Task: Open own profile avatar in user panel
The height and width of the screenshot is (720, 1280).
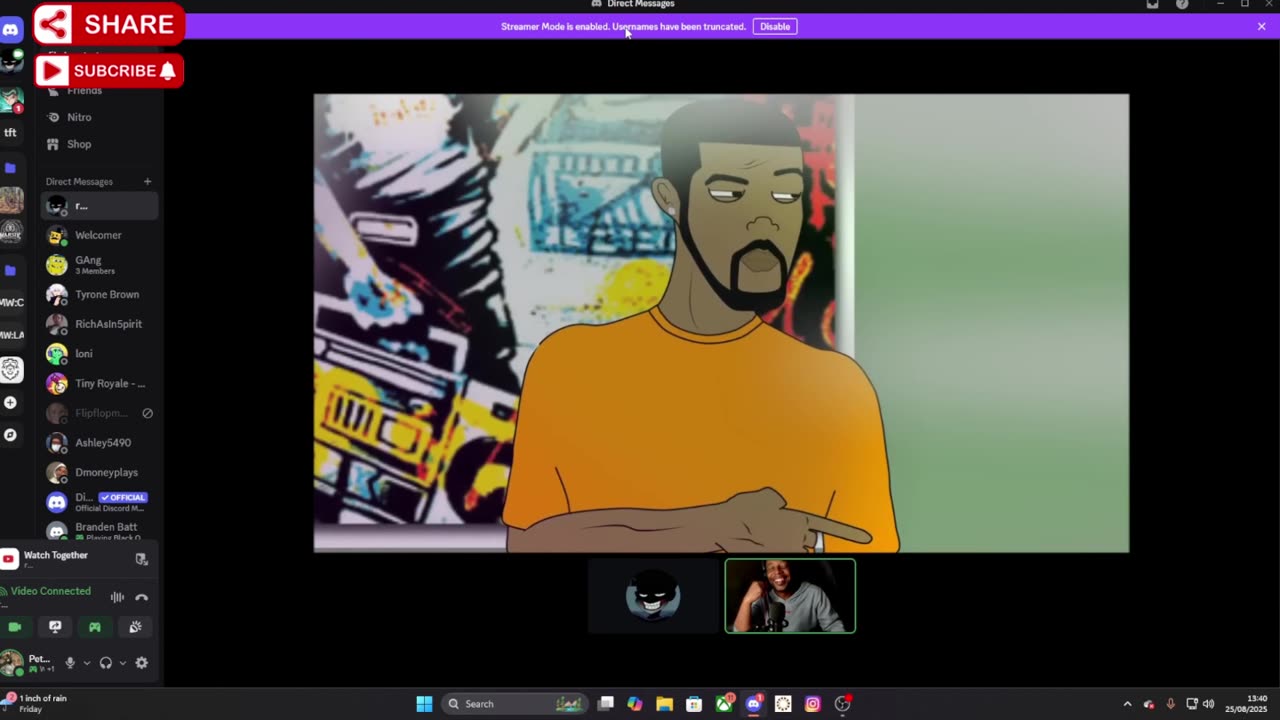Action: [12, 662]
